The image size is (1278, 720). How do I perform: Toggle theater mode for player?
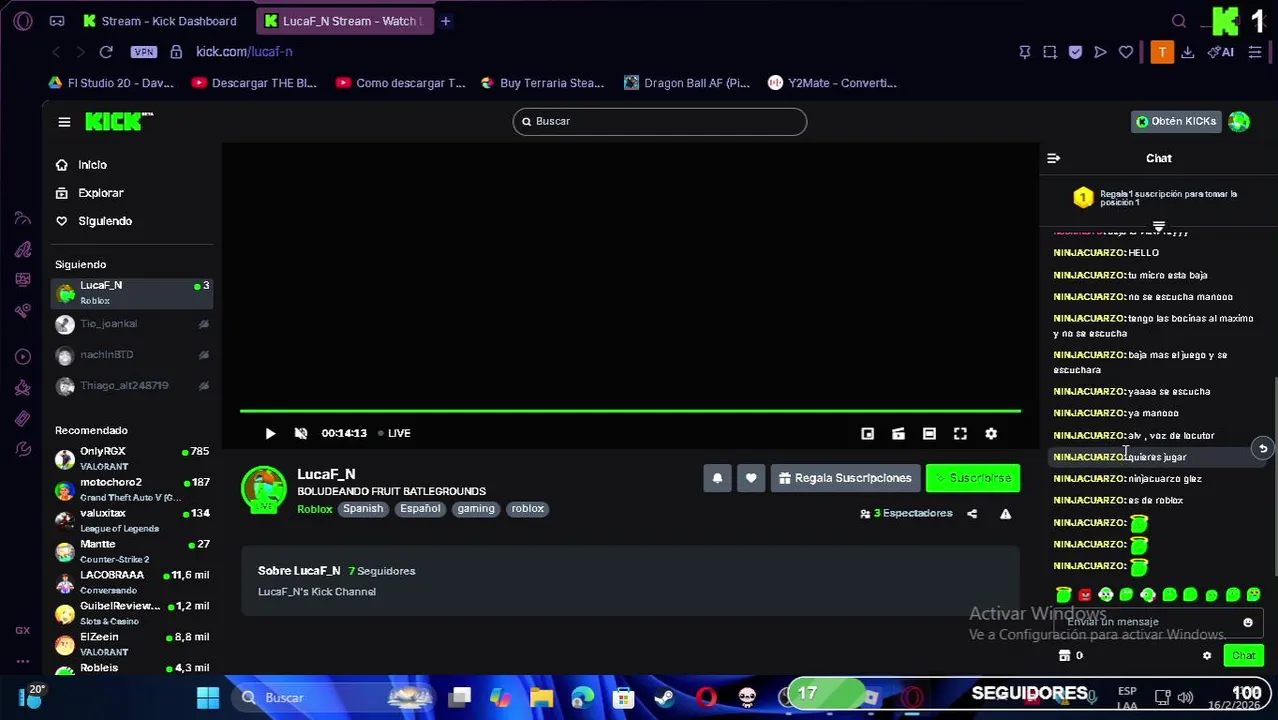point(929,433)
